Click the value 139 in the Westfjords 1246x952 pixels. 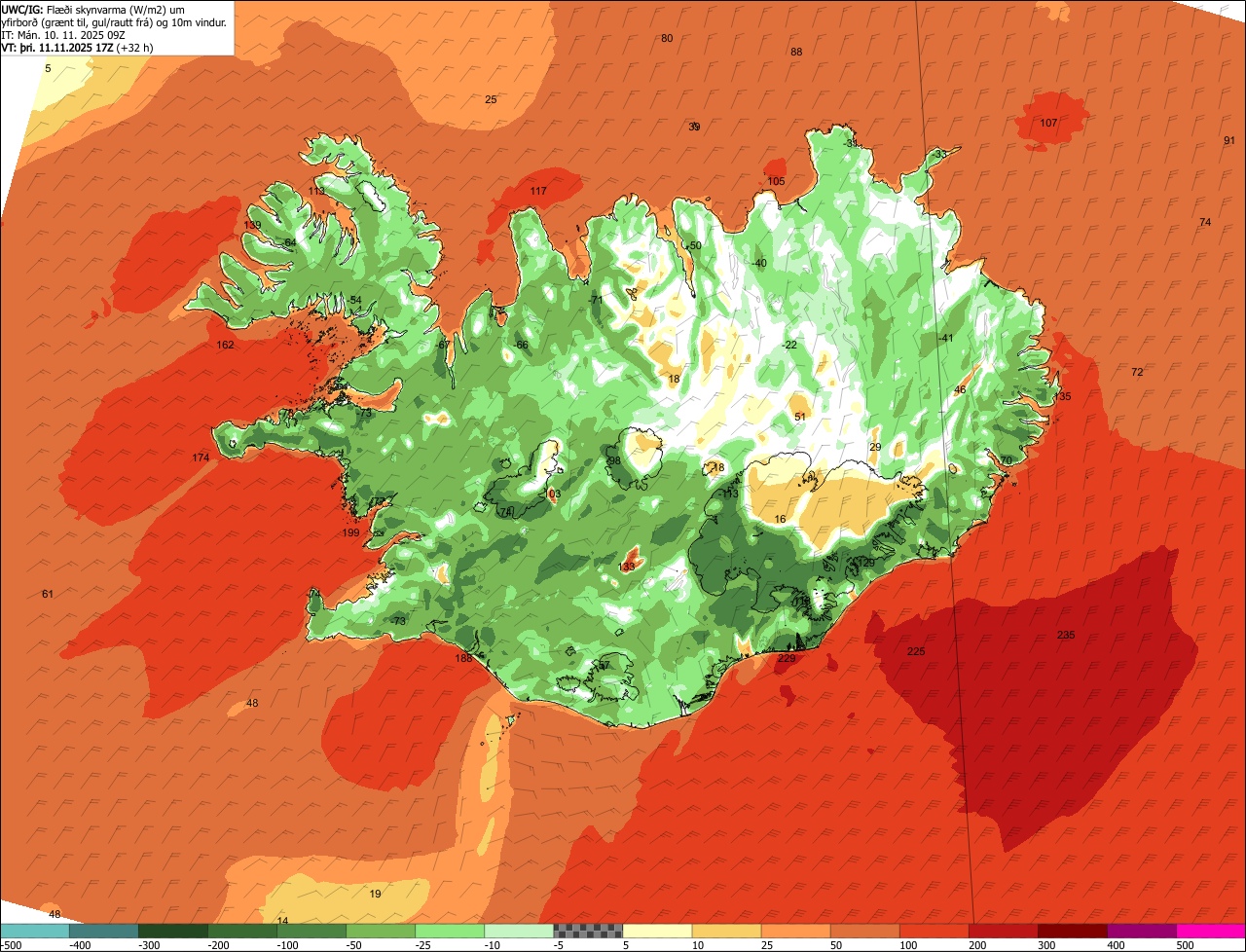tap(253, 225)
